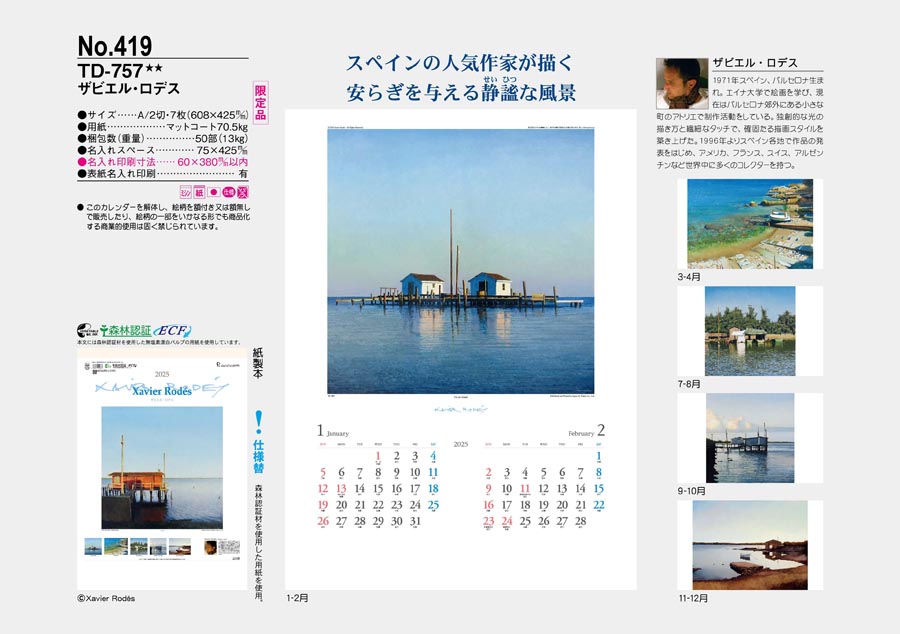Click the pink 限定品 limited edition badge
900x634 pixels.
click(x=261, y=103)
